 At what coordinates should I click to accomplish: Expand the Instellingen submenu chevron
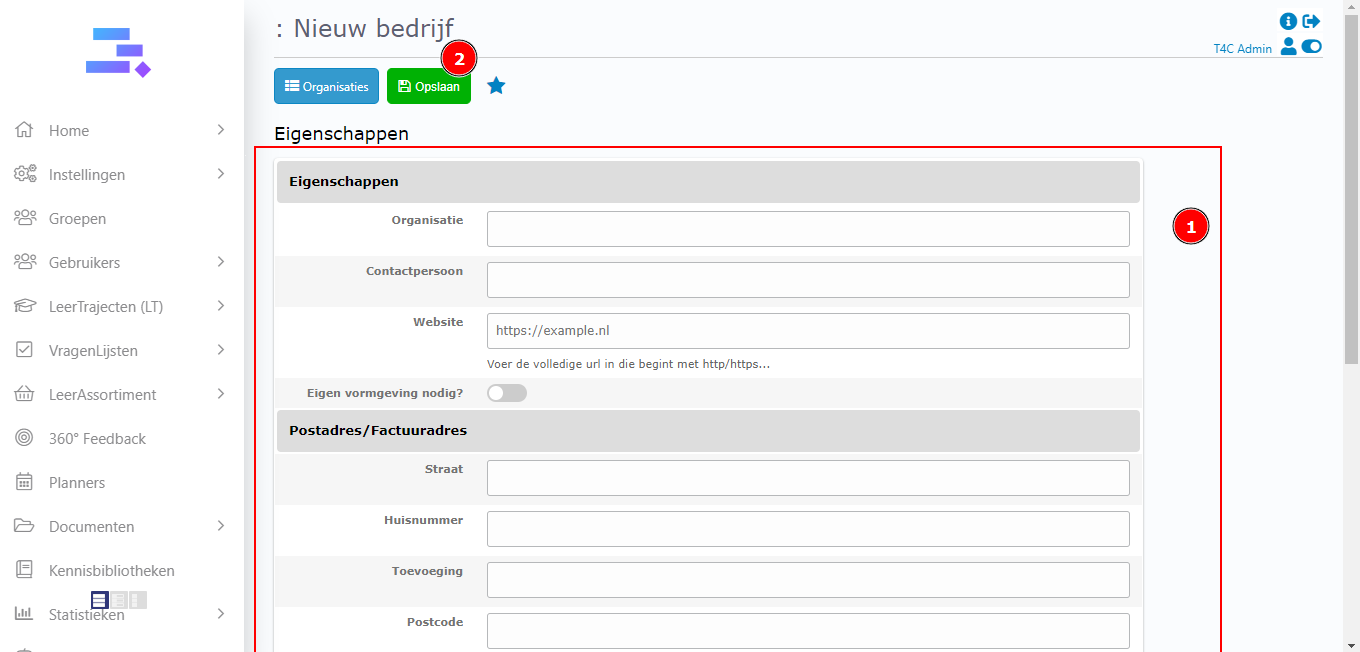point(220,174)
